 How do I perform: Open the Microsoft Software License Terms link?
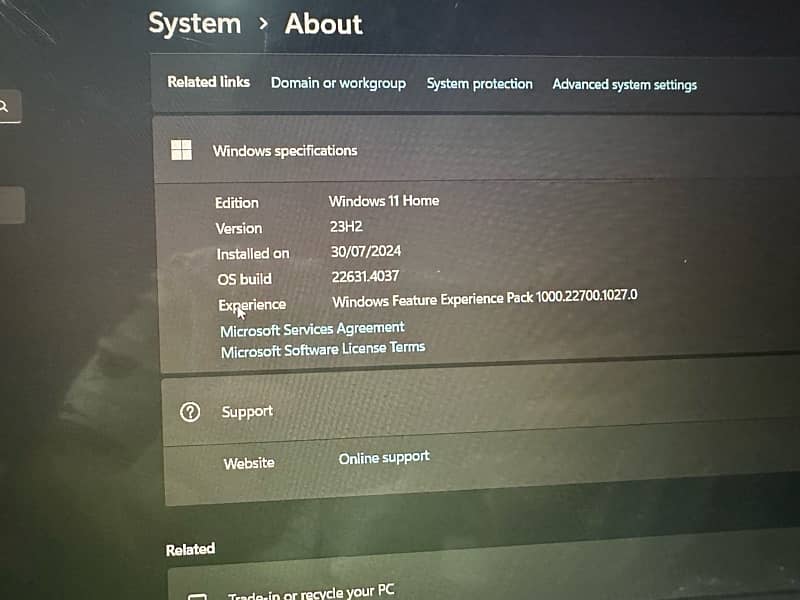coord(322,349)
